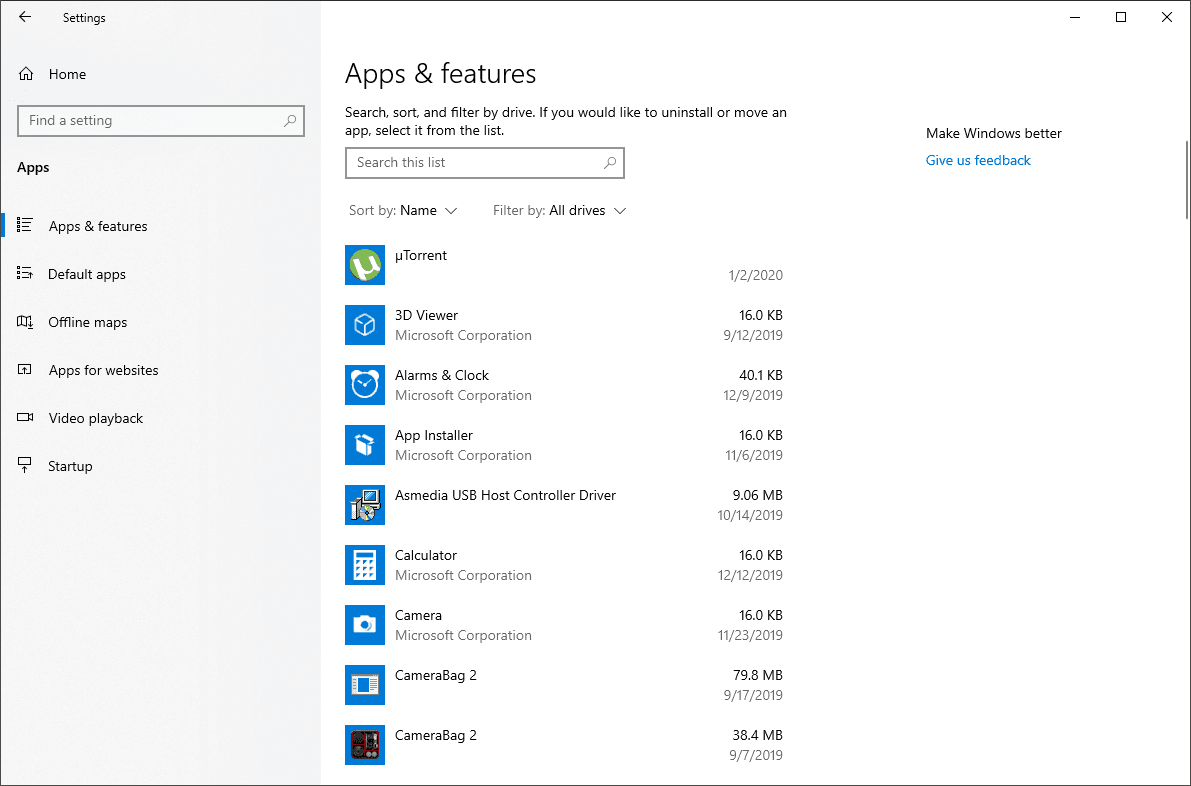The width and height of the screenshot is (1191, 786).
Task: Click the 79.8 MB CameraBag 2 icon
Action: 365,685
